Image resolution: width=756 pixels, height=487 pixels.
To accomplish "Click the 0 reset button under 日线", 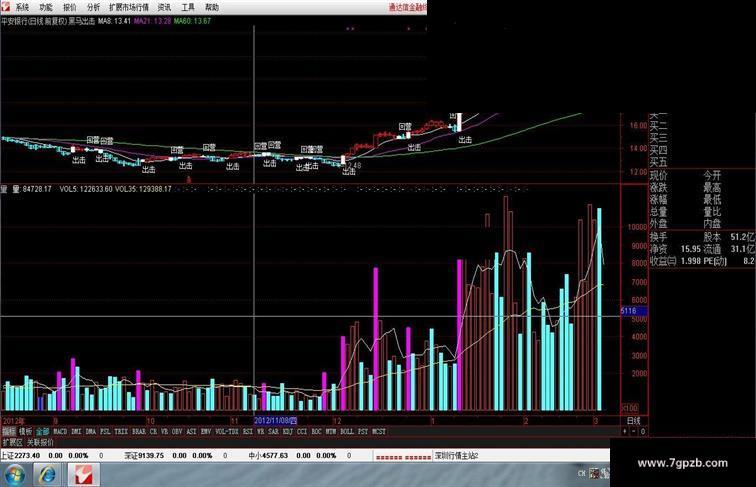I will [643, 432].
